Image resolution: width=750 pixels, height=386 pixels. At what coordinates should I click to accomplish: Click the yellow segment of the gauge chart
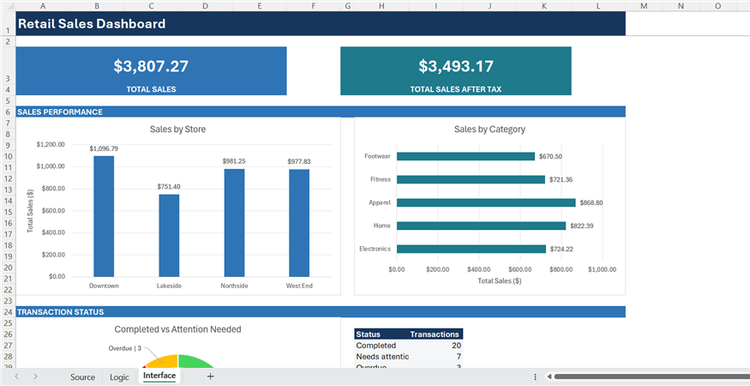pos(164,362)
